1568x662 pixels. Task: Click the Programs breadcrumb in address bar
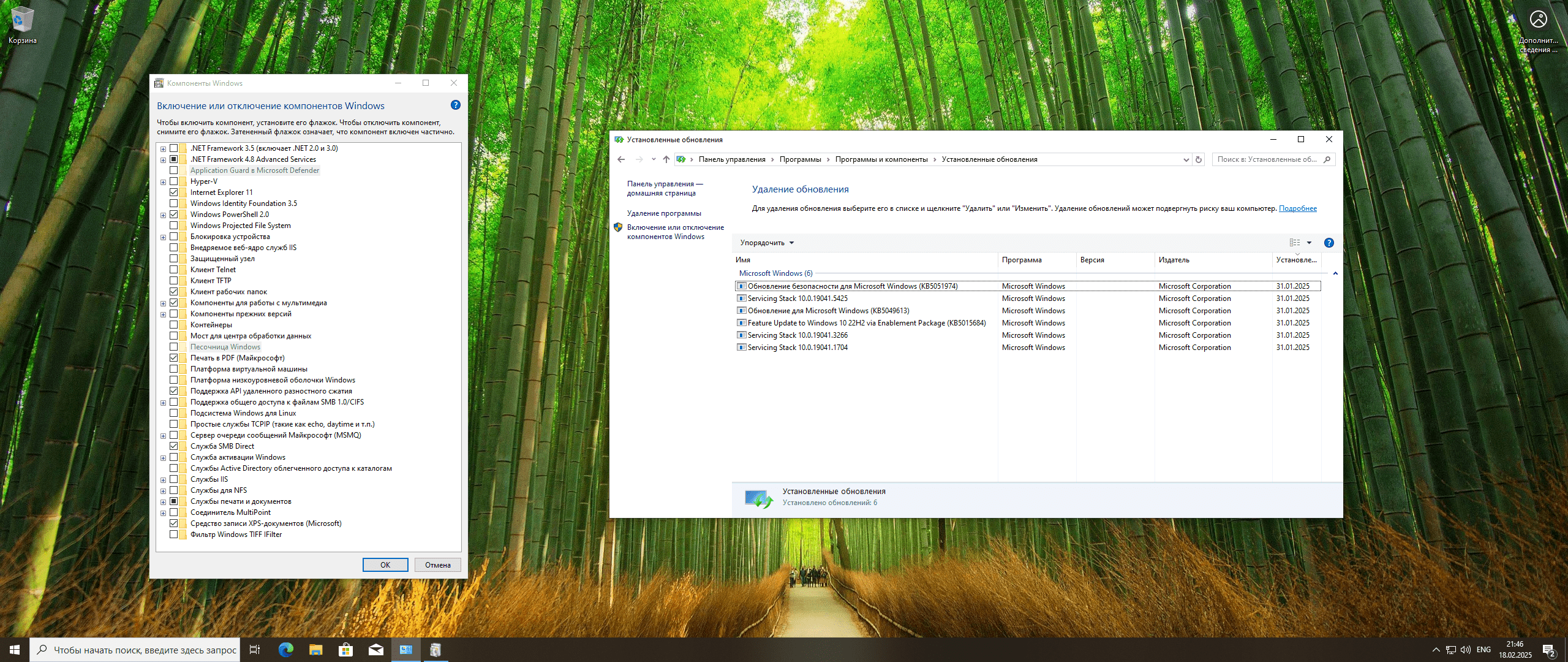point(800,159)
